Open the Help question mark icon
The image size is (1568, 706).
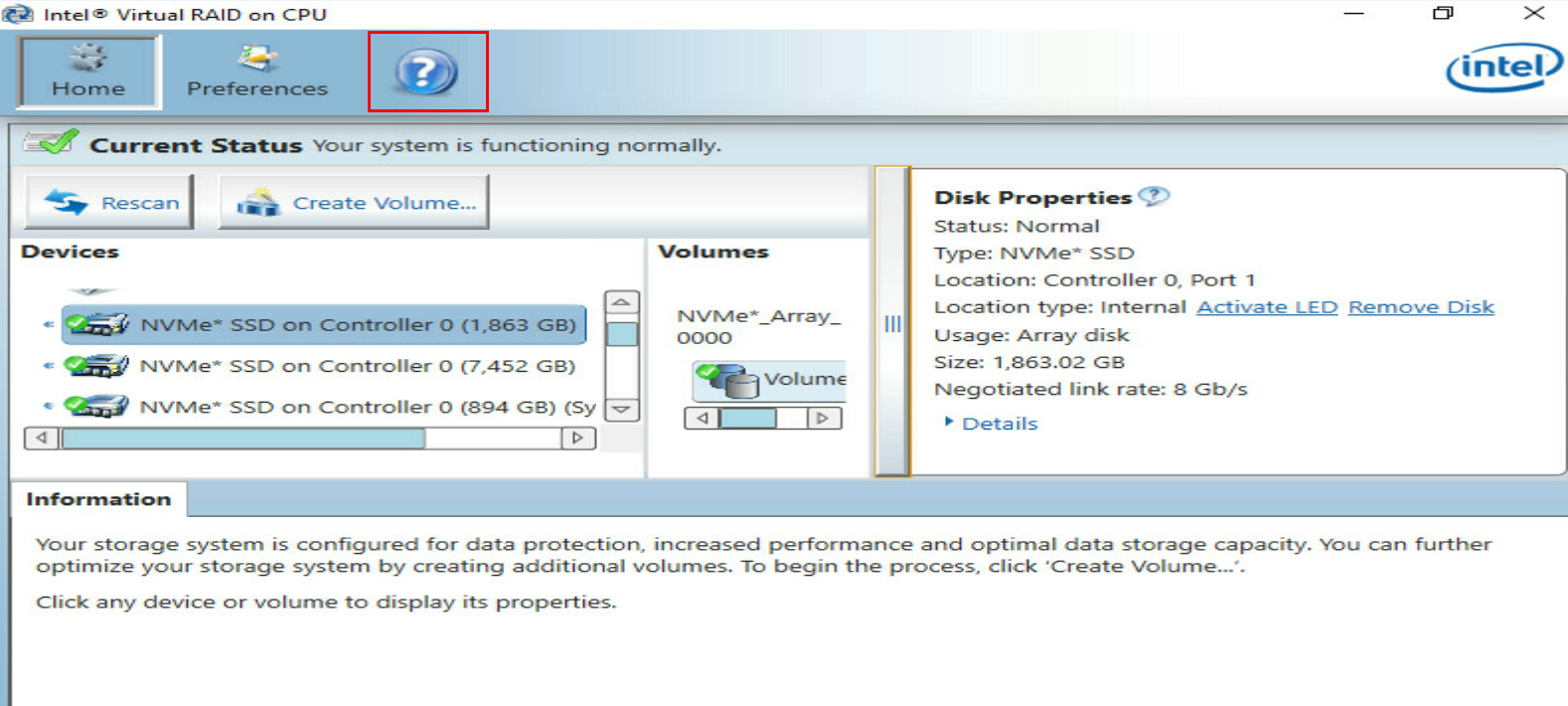[x=426, y=72]
